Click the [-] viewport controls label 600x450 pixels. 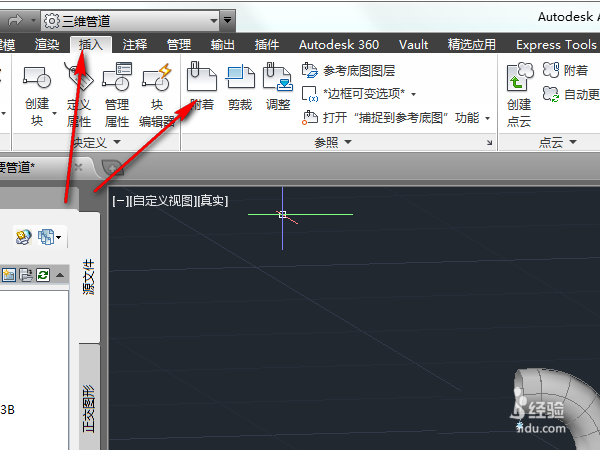click(x=121, y=201)
